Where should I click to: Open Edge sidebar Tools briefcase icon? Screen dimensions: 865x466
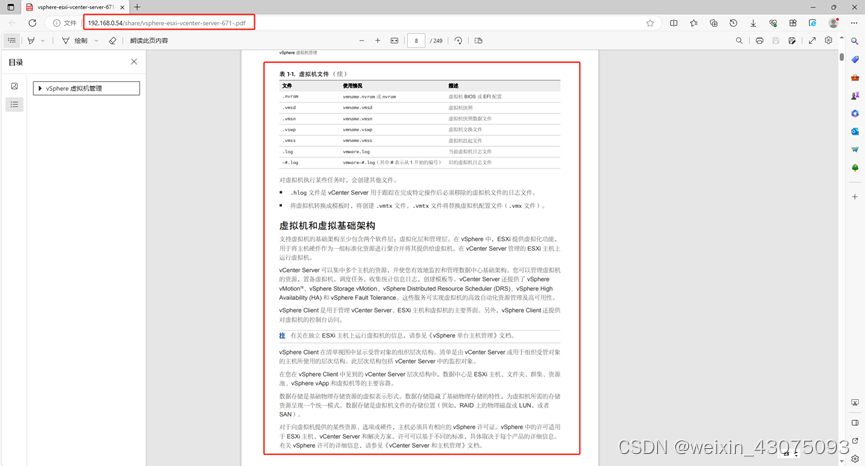click(x=855, y=78)
